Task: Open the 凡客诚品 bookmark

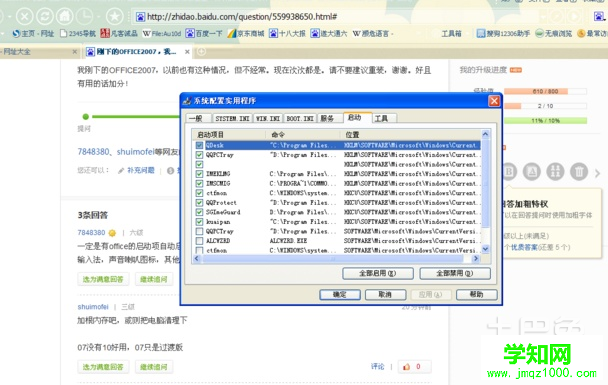Action: click(119, 34)
